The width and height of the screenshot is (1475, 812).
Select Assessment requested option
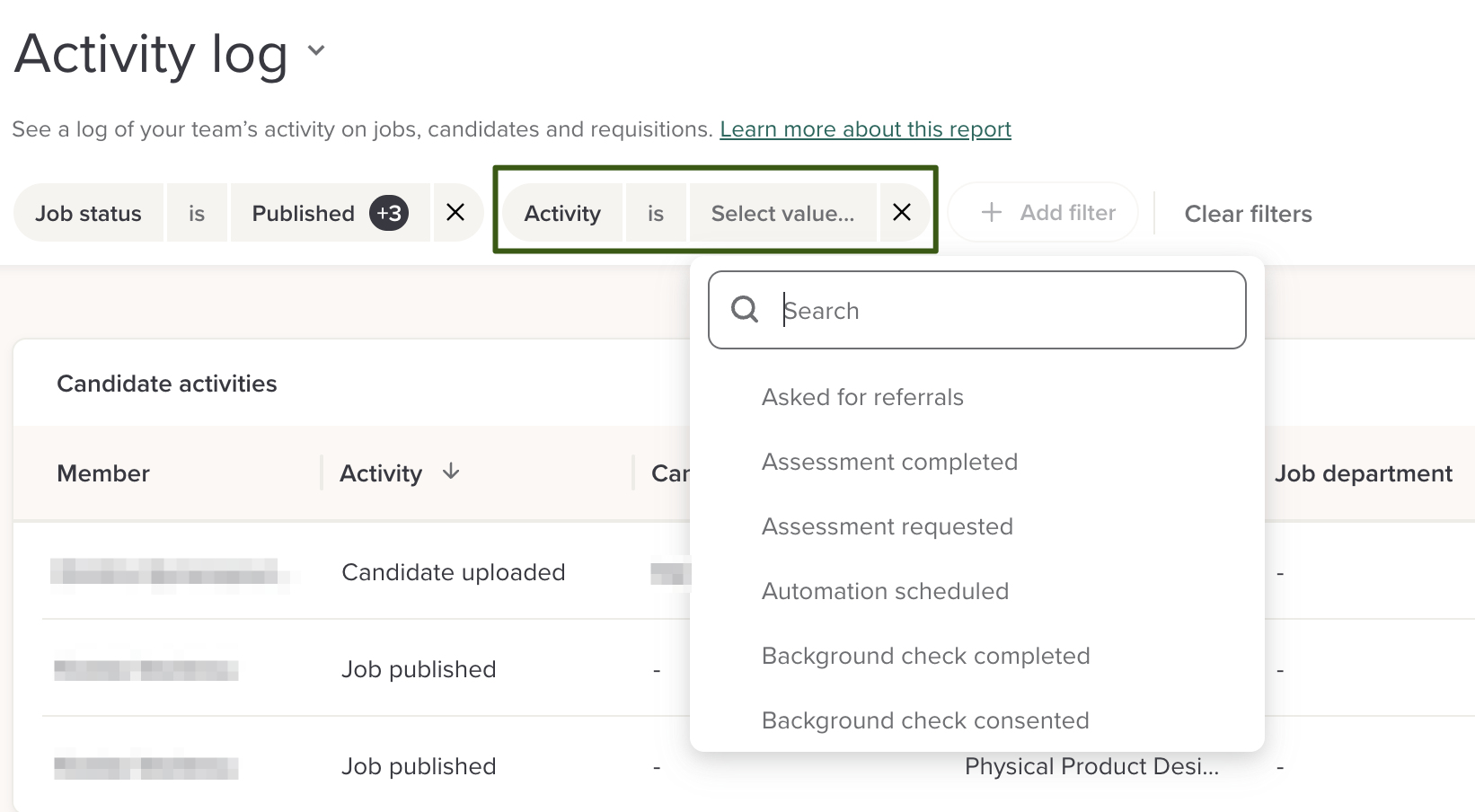(887, 526)
